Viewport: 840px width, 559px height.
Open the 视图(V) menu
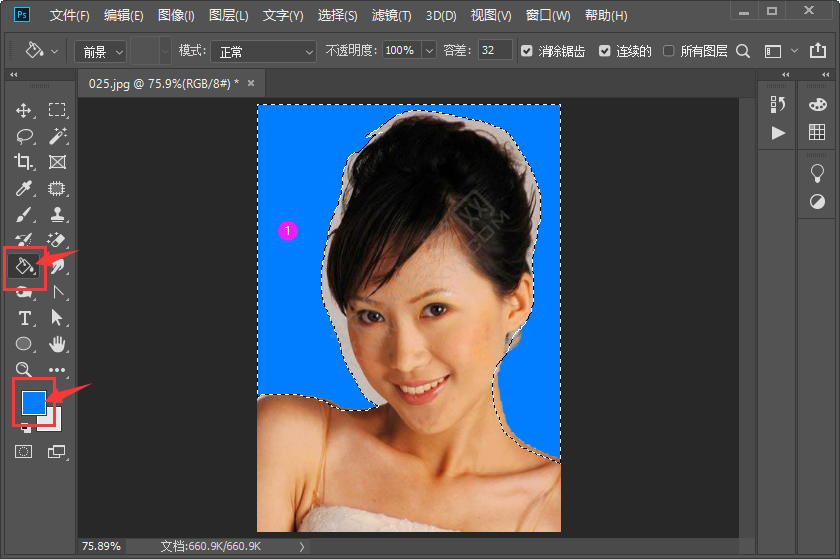(x=491, y=16)
